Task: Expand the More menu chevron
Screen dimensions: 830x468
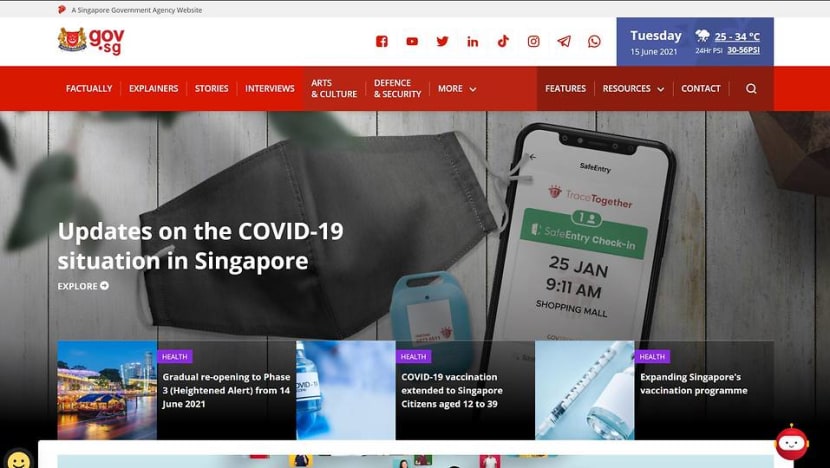Action: pyautogui.click(x=473, y=89)
